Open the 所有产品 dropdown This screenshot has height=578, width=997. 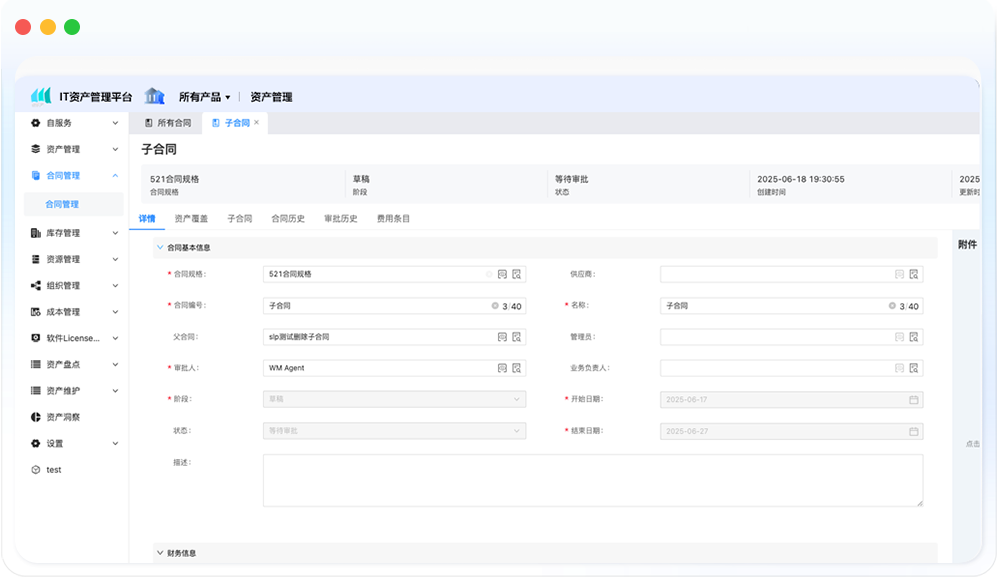pyautogui.click(x=204, y=97)
